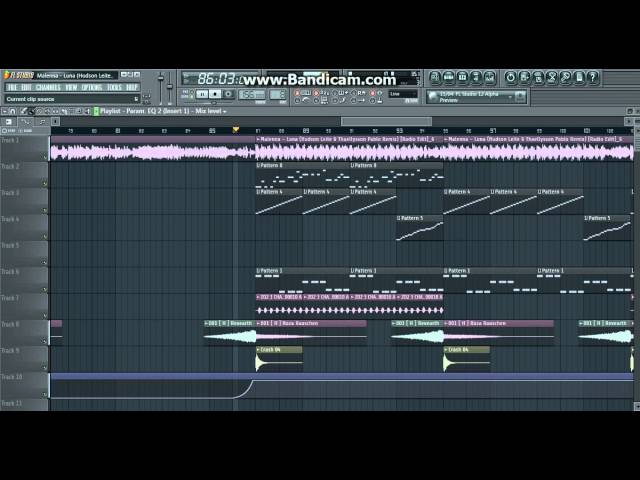Open menu arrow of first Pattern 8 clip

[x=258, y=165]
